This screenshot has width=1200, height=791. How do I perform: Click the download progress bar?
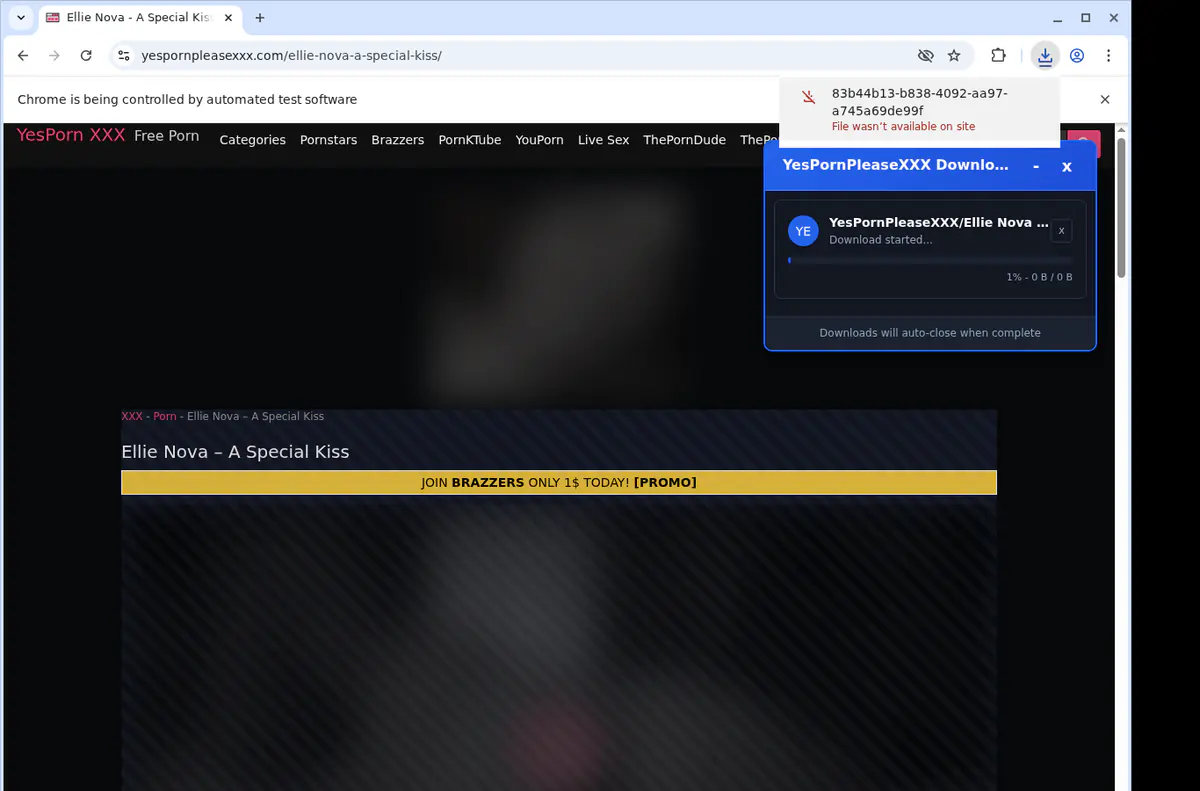930,260
